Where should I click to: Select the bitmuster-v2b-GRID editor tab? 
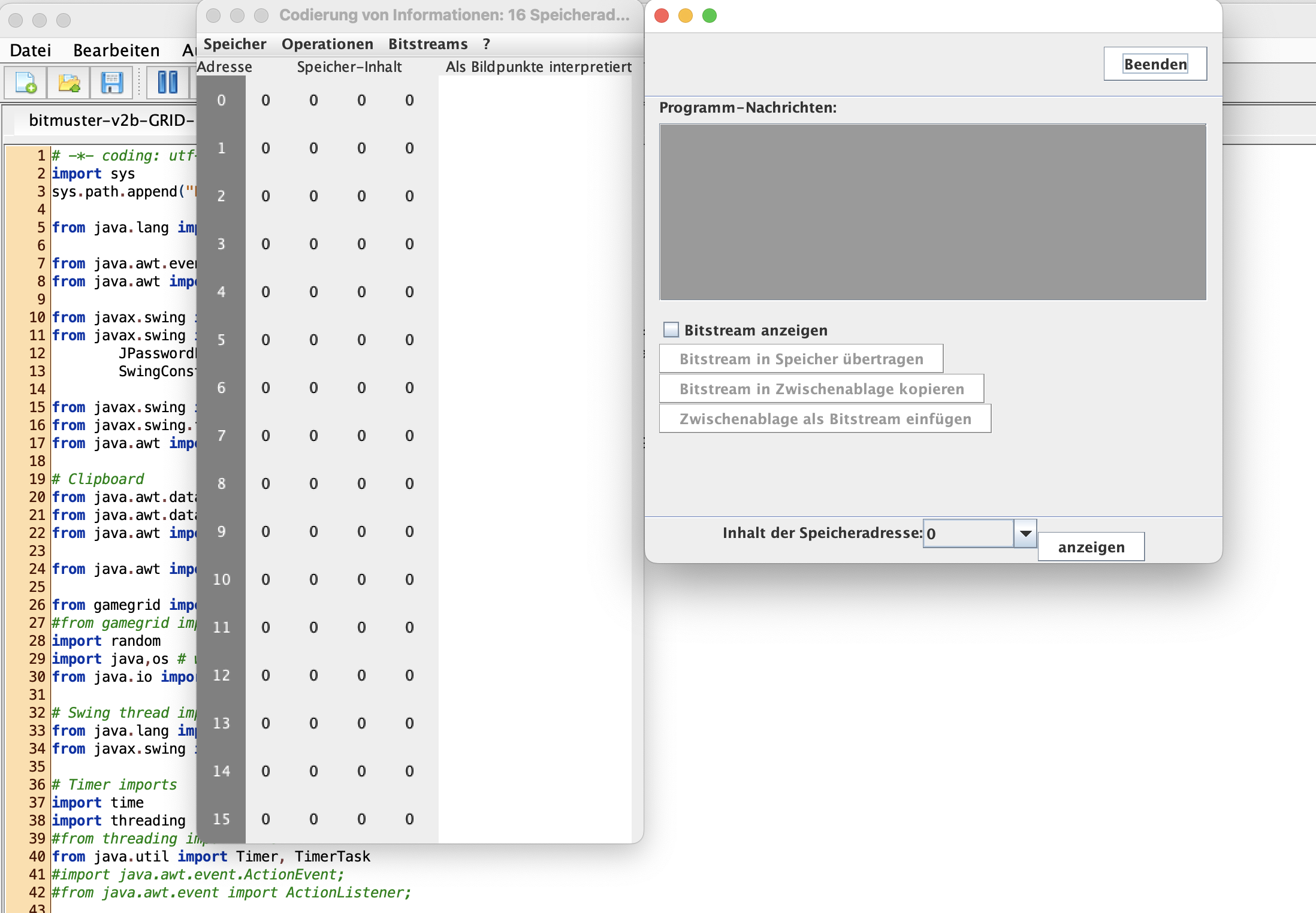[111, 120]
